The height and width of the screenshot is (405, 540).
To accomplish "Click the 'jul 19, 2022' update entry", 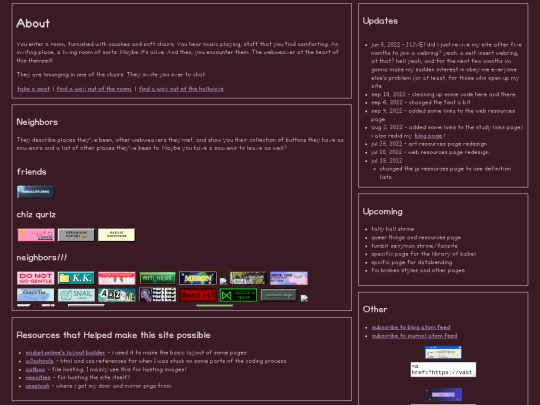I will [x=386, y=160].
